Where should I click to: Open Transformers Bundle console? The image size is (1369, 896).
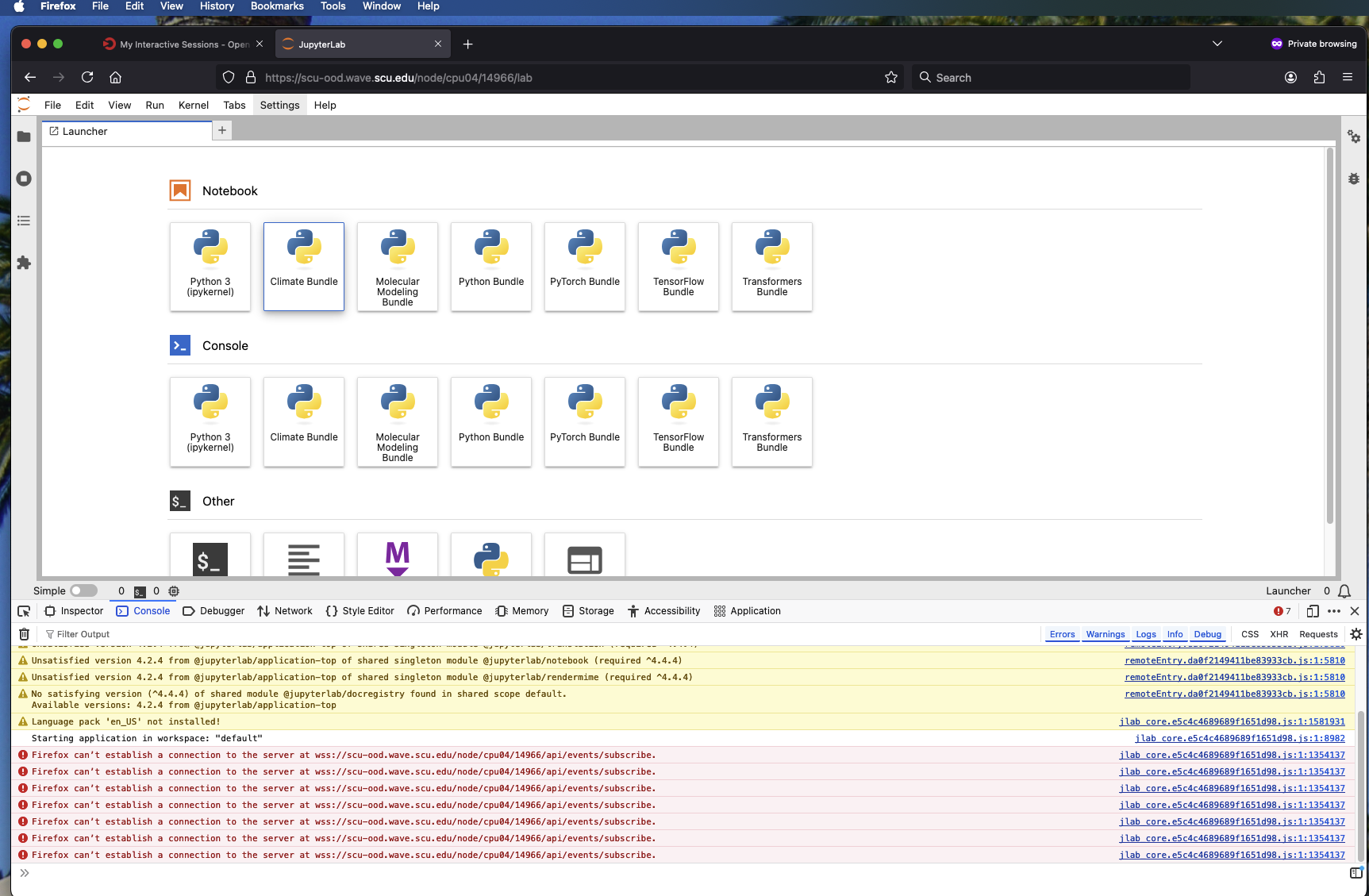click(772, 422)
